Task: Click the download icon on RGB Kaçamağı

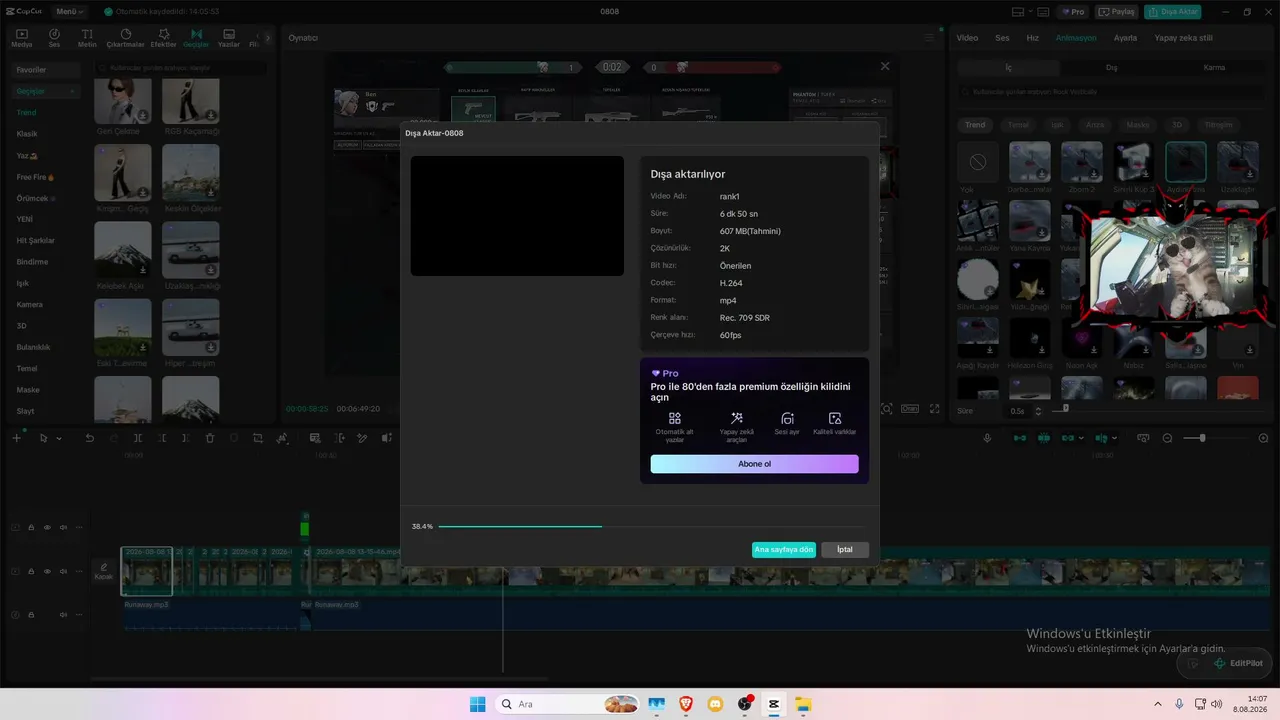Action: pyautogui.click(x=211, y=115)
